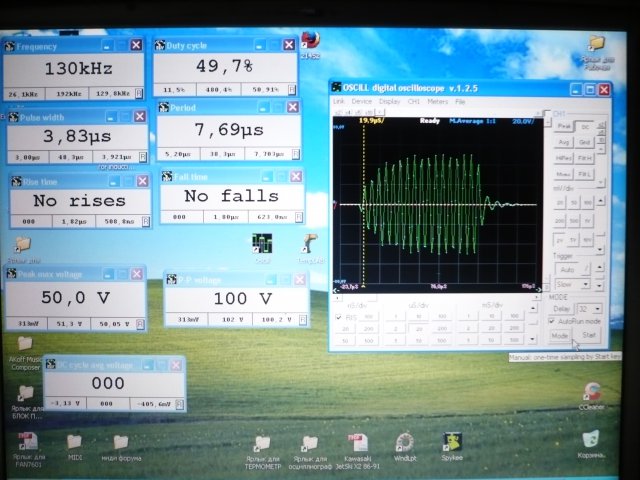Viewport: 640px width, 480px height.
Task: Launch Mozilla Firefox from desktop icon
Action: (x=310, y=40)
